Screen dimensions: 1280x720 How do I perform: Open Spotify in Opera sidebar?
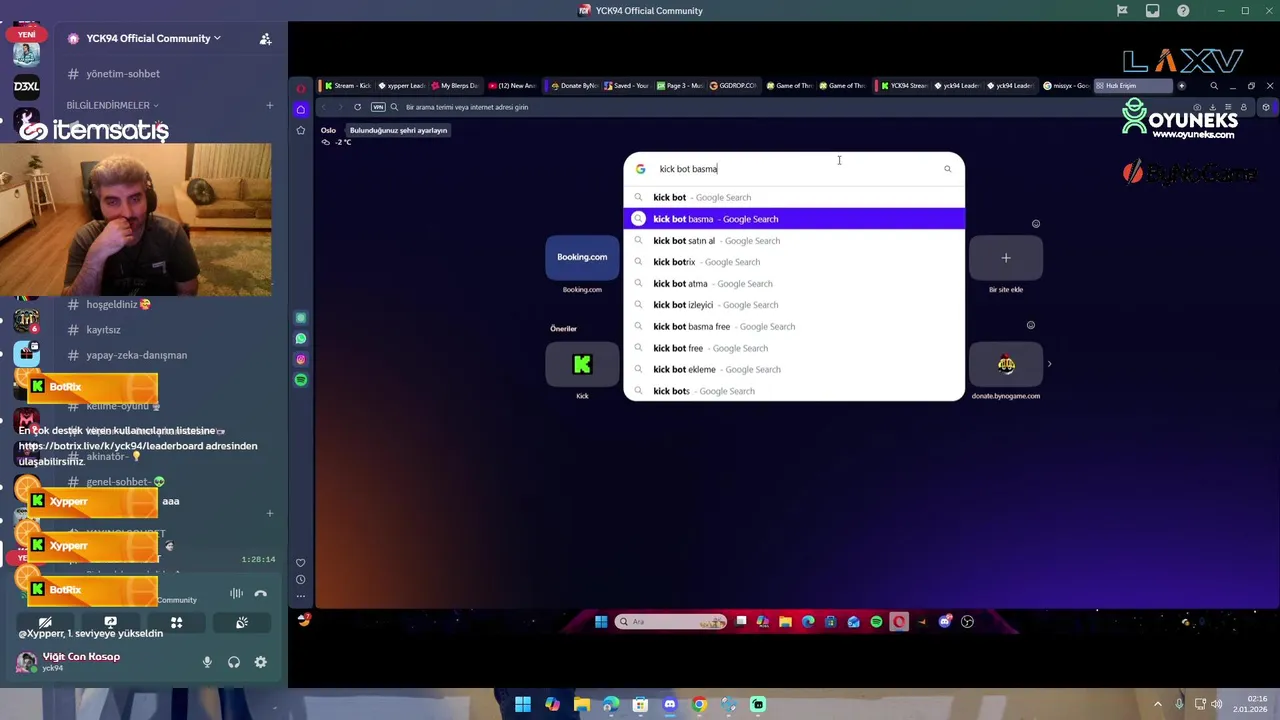tap(300, 380)
